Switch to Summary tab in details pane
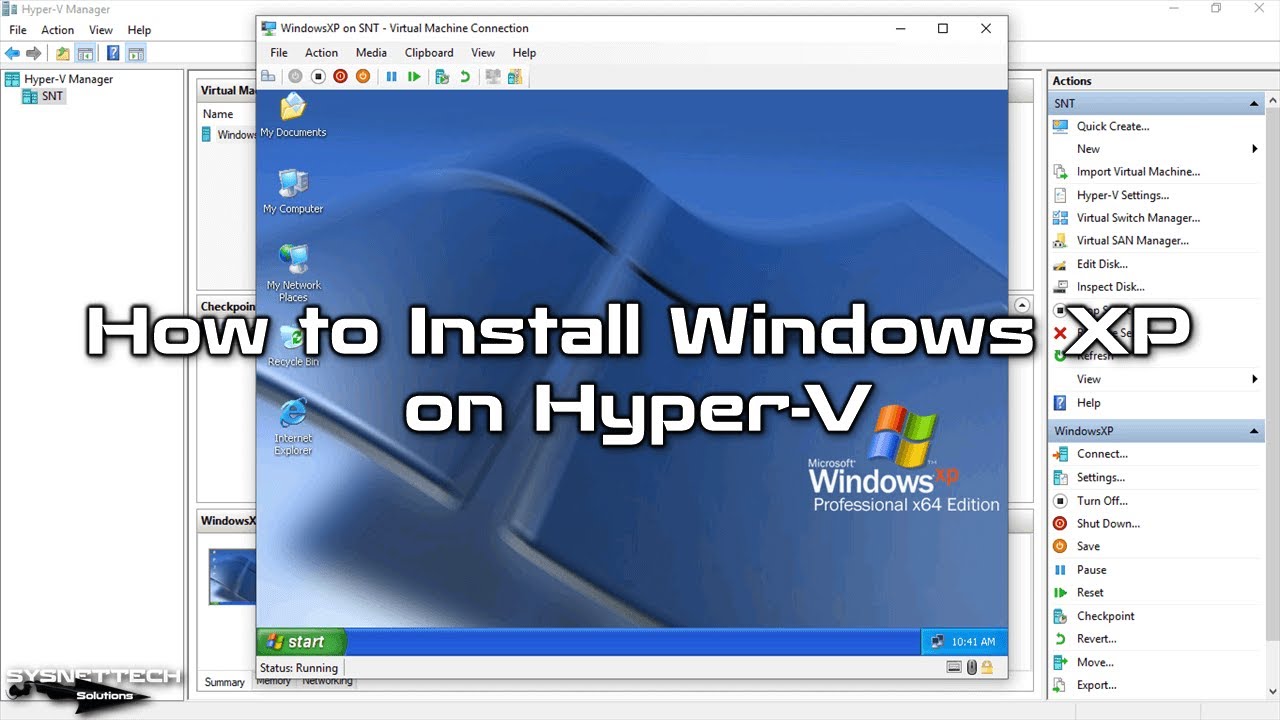 tap(225, 682)
